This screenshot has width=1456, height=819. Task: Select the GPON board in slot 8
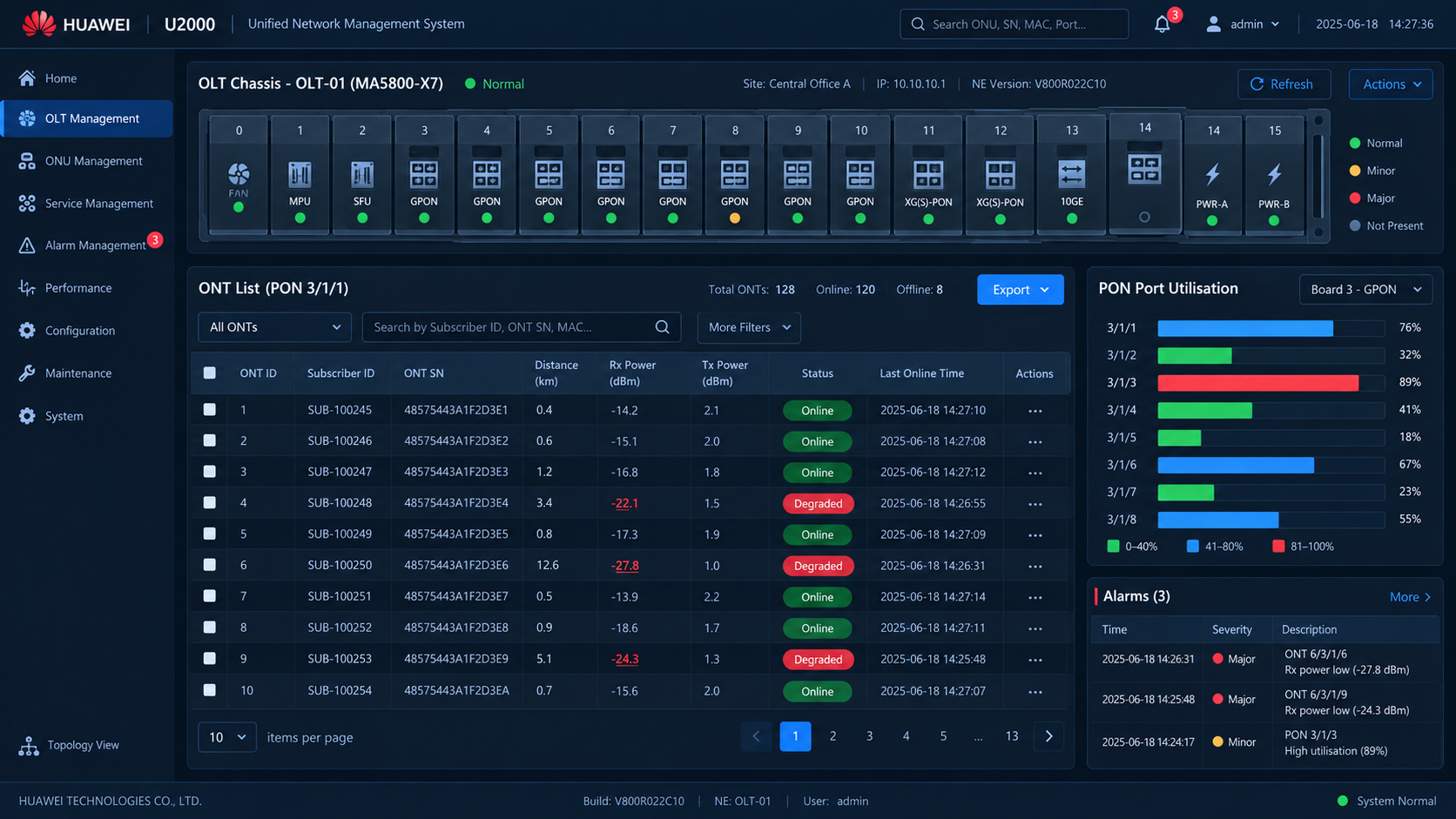pyautogui.click(x=735, y=175)
